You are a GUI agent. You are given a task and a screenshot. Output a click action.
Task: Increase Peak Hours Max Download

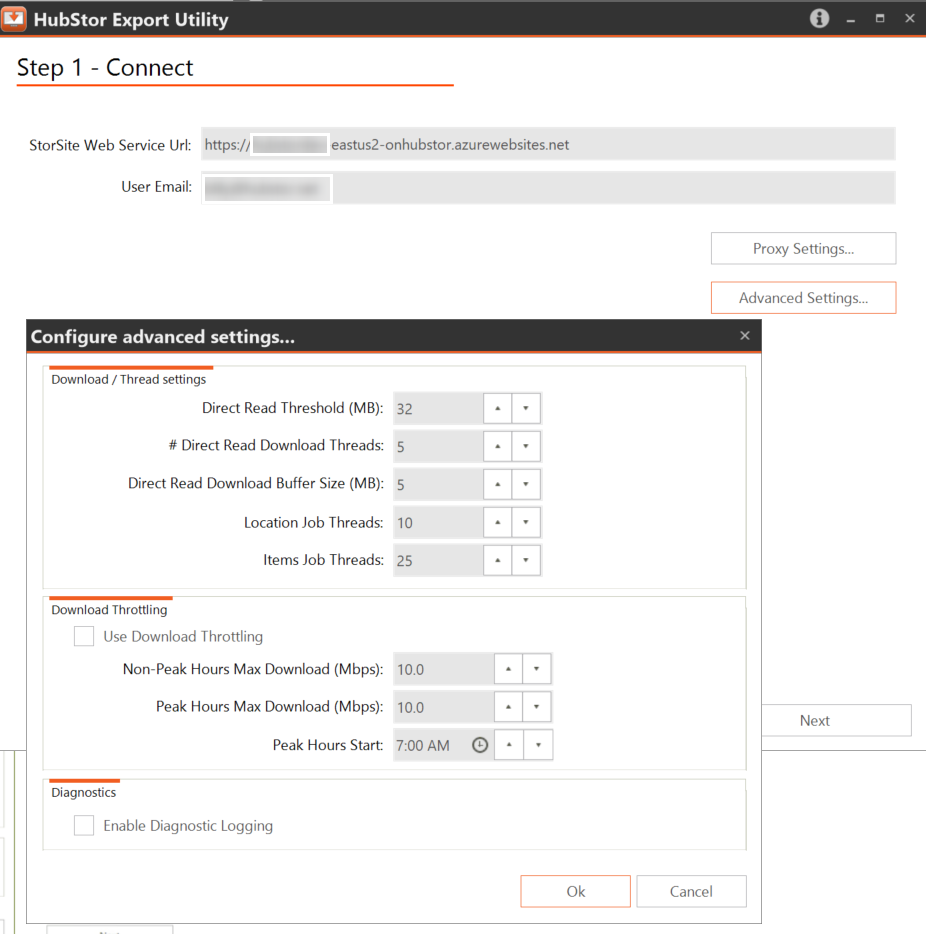click(x=508, y=706)
